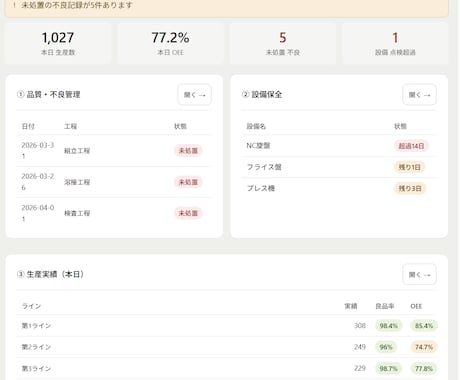The image size is (460, 380).
Task: Click the プレス機 equipment row
Action: [339, 188]
